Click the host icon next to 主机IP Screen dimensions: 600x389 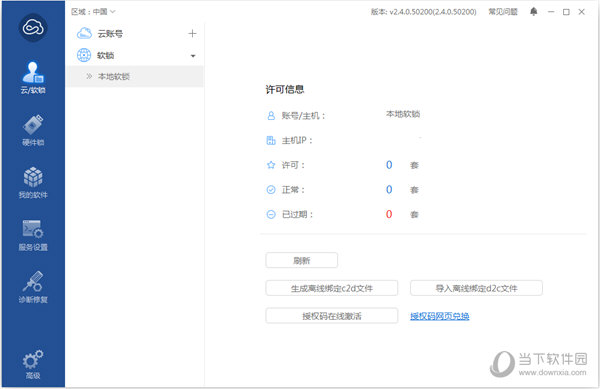(x=271, y=140)
